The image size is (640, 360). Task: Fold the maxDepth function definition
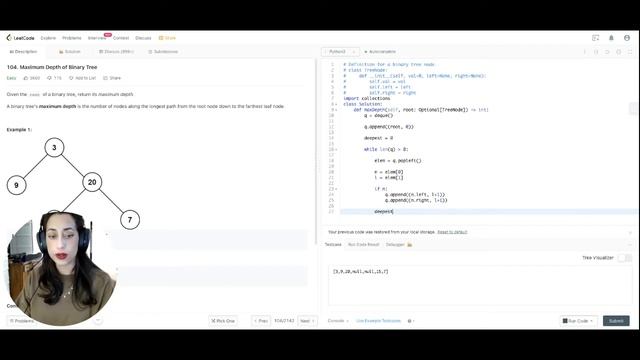click(336, 110)
